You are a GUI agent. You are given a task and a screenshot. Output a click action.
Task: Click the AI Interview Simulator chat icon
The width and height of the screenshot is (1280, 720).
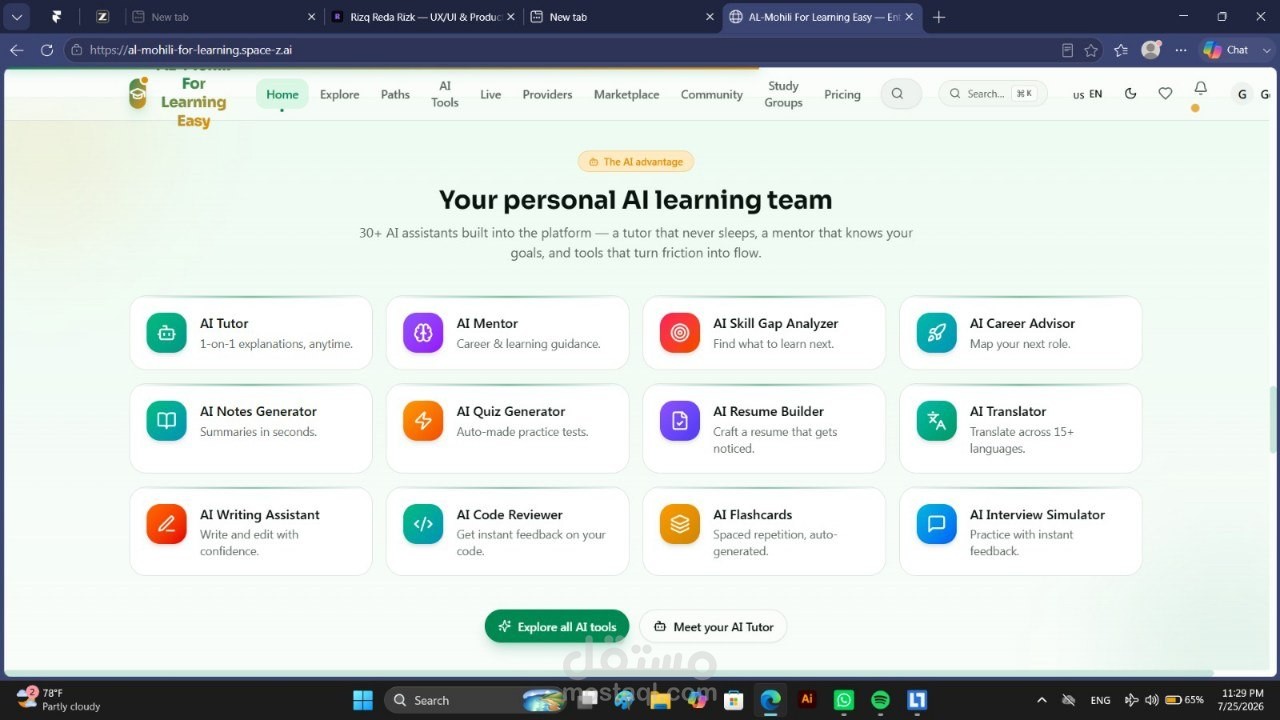click(x=936, y=524)
